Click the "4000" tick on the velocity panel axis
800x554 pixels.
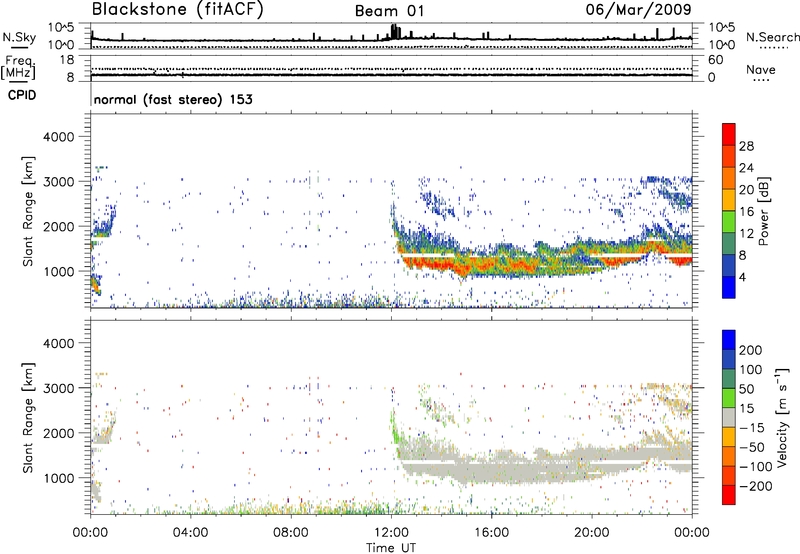click(59, 343)
